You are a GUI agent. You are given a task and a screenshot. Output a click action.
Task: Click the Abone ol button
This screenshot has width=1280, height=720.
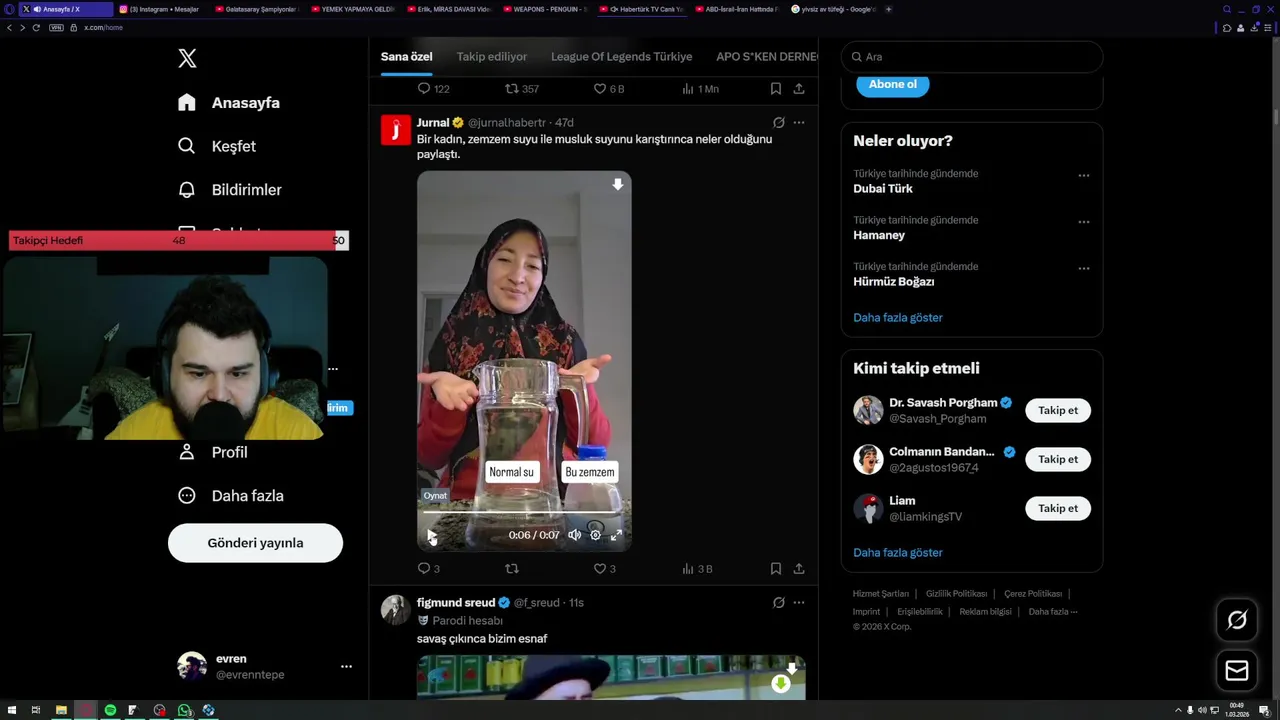(x=893, y=84)
